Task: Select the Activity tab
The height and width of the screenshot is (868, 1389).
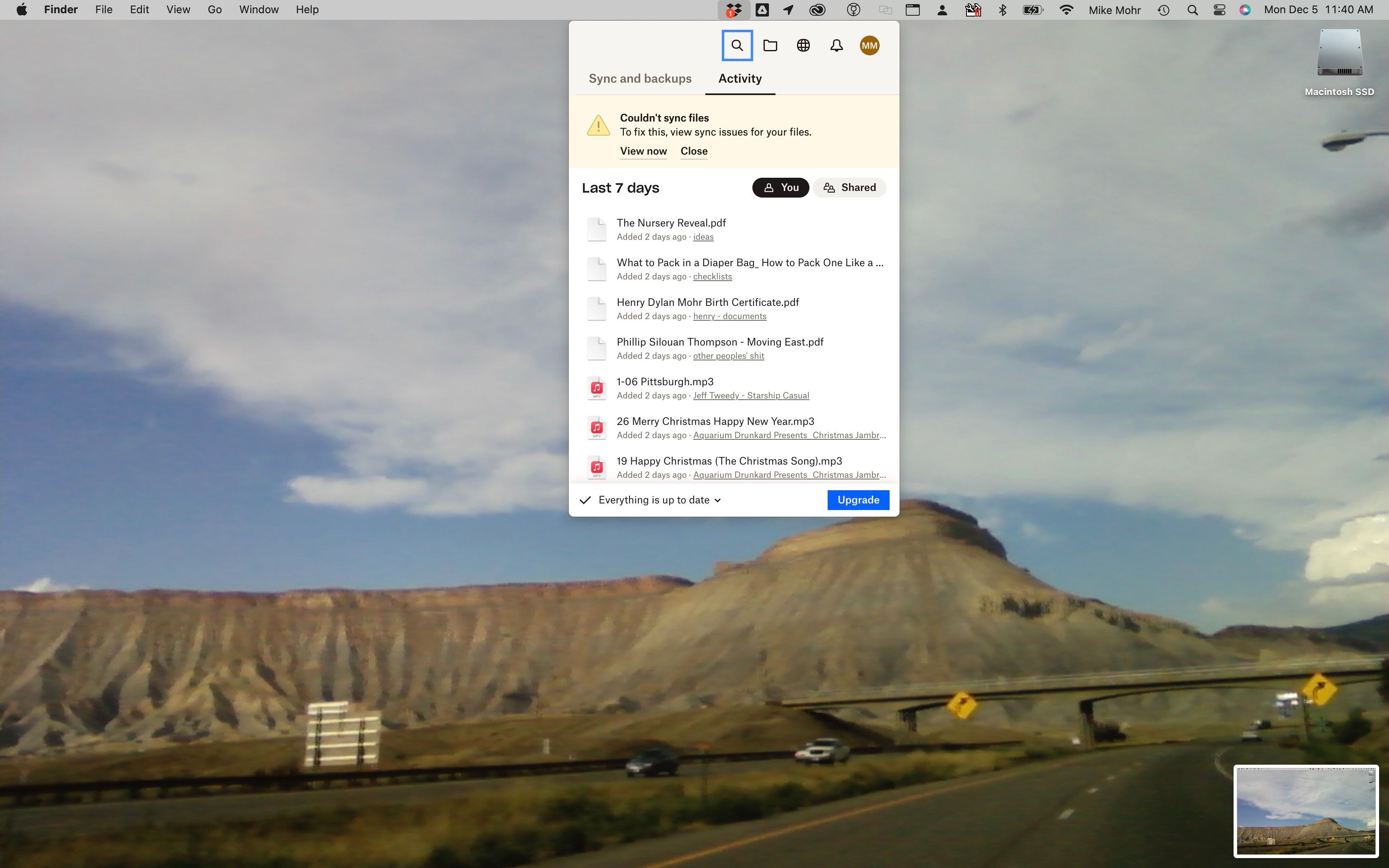Action: [x=739, y=78]
